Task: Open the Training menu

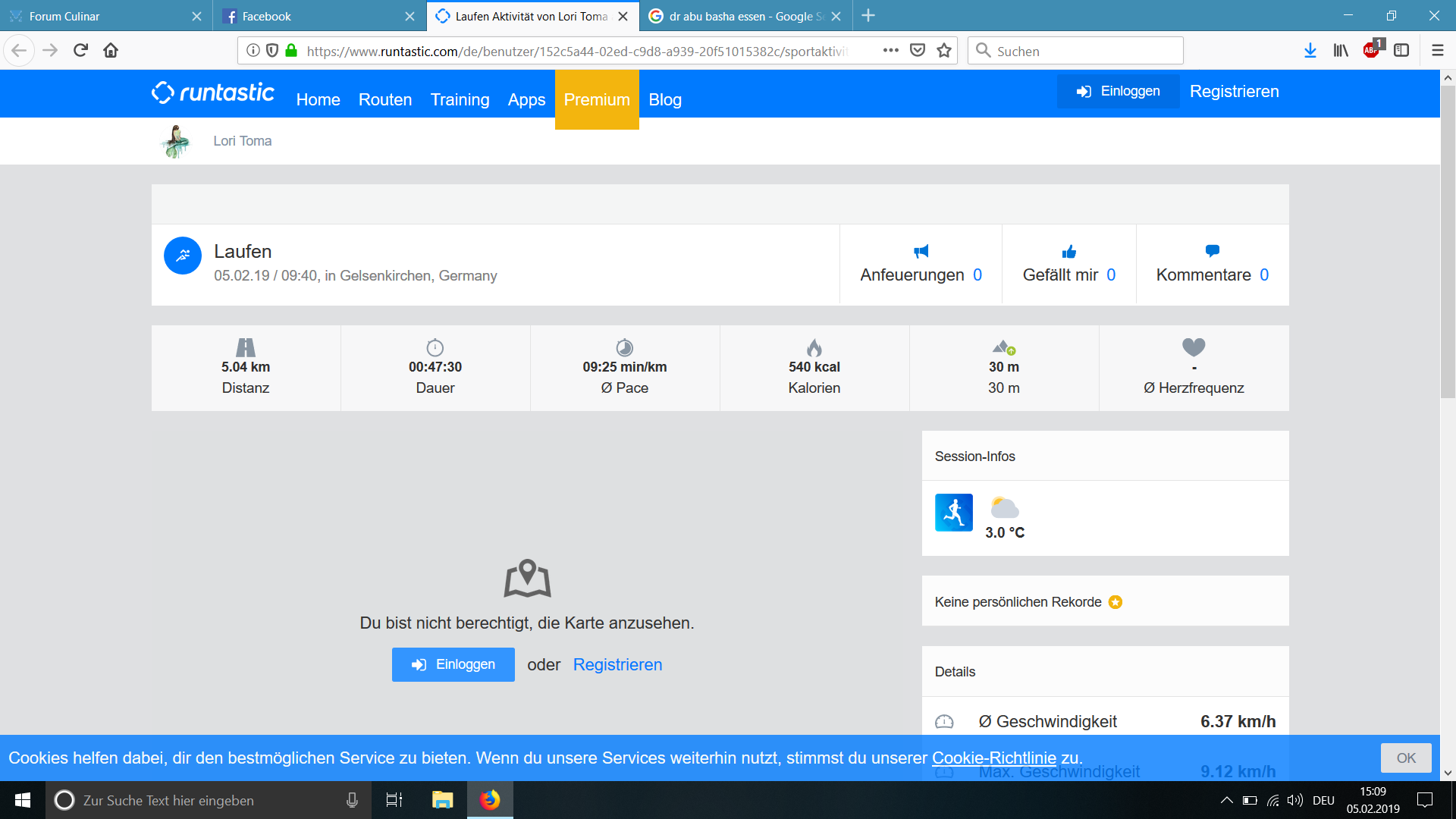Action: click(x=460, y=99)
